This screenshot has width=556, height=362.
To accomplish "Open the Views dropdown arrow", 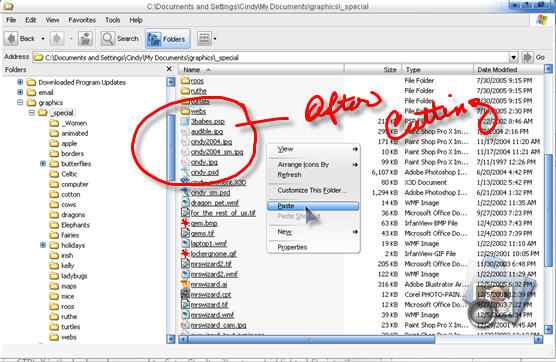I will click(215, 39).
